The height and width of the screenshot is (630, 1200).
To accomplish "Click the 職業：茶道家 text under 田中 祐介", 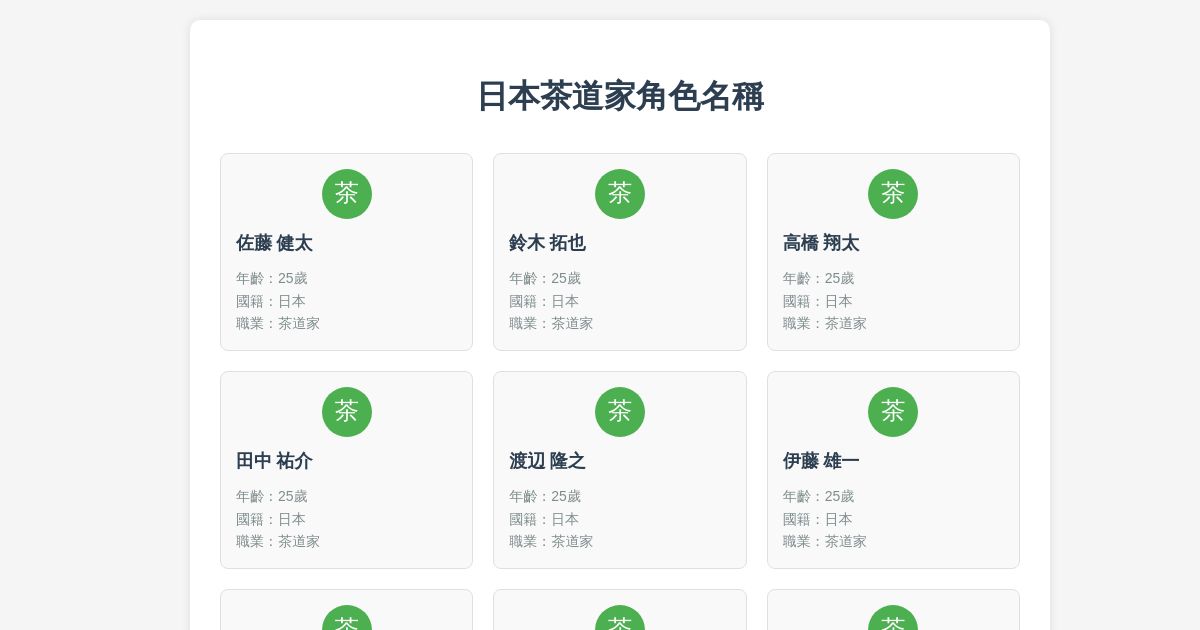I will (278, 541).
